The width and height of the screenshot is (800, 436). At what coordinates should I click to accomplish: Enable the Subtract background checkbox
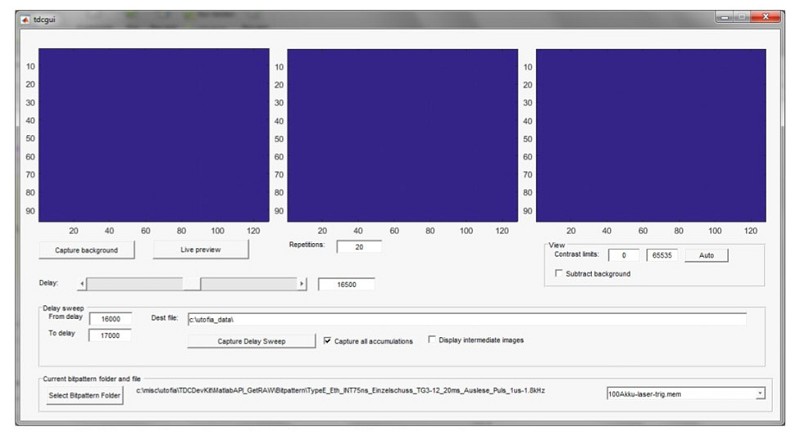[559, 273]
